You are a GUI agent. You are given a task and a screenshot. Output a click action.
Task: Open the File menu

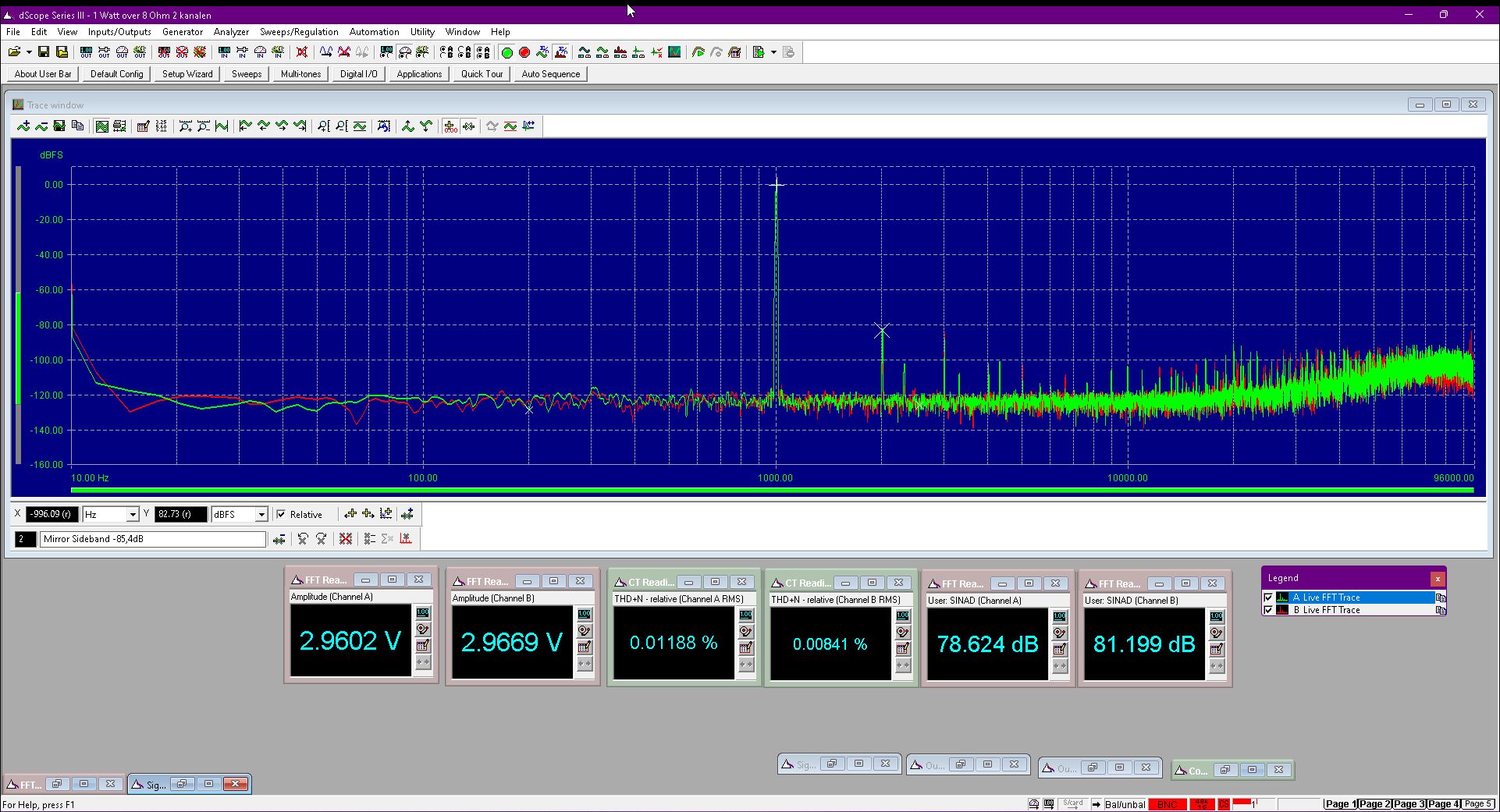pos(13,32)
